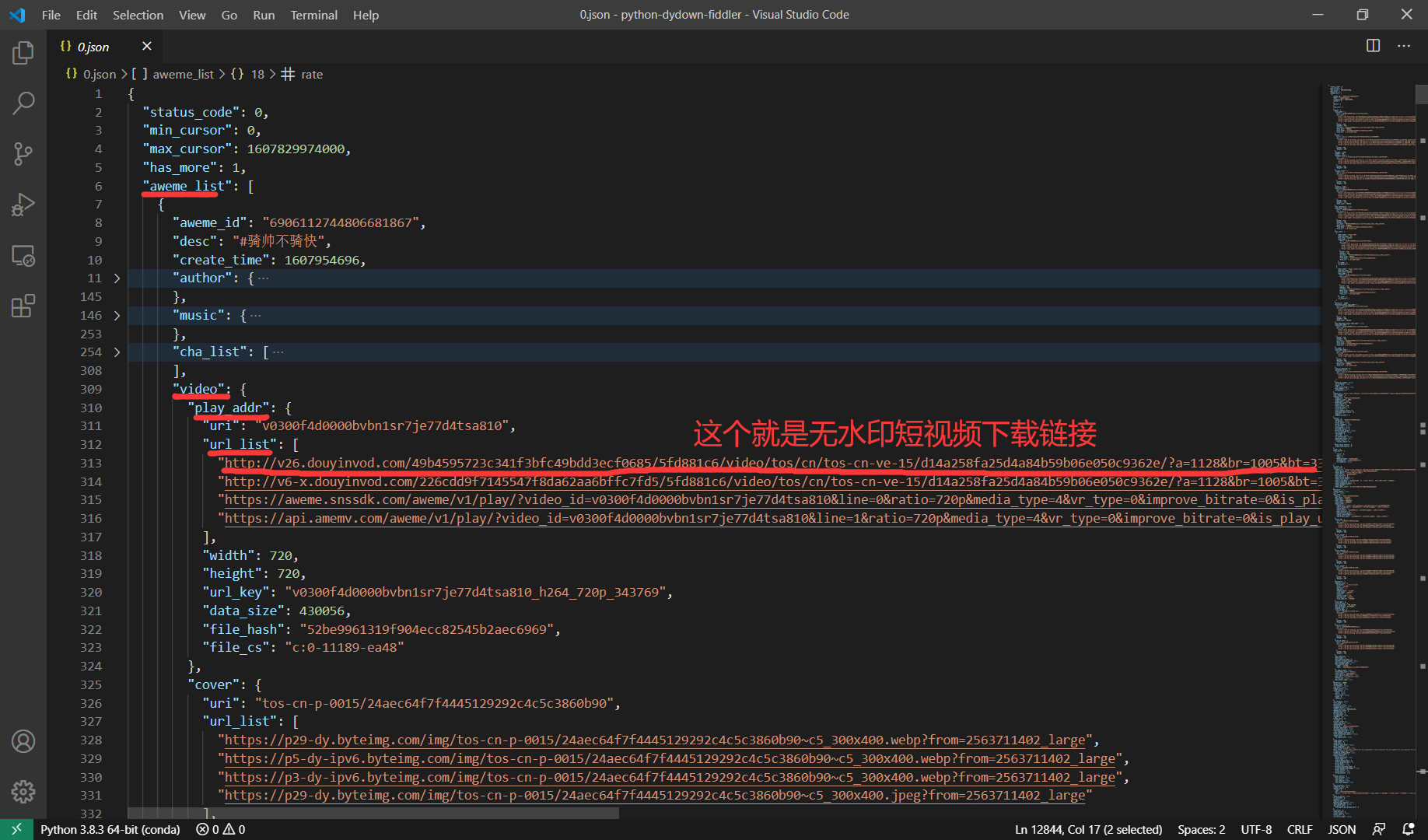Expand the folded "music" block
The image size is (1428, 840).
[117, 316]
